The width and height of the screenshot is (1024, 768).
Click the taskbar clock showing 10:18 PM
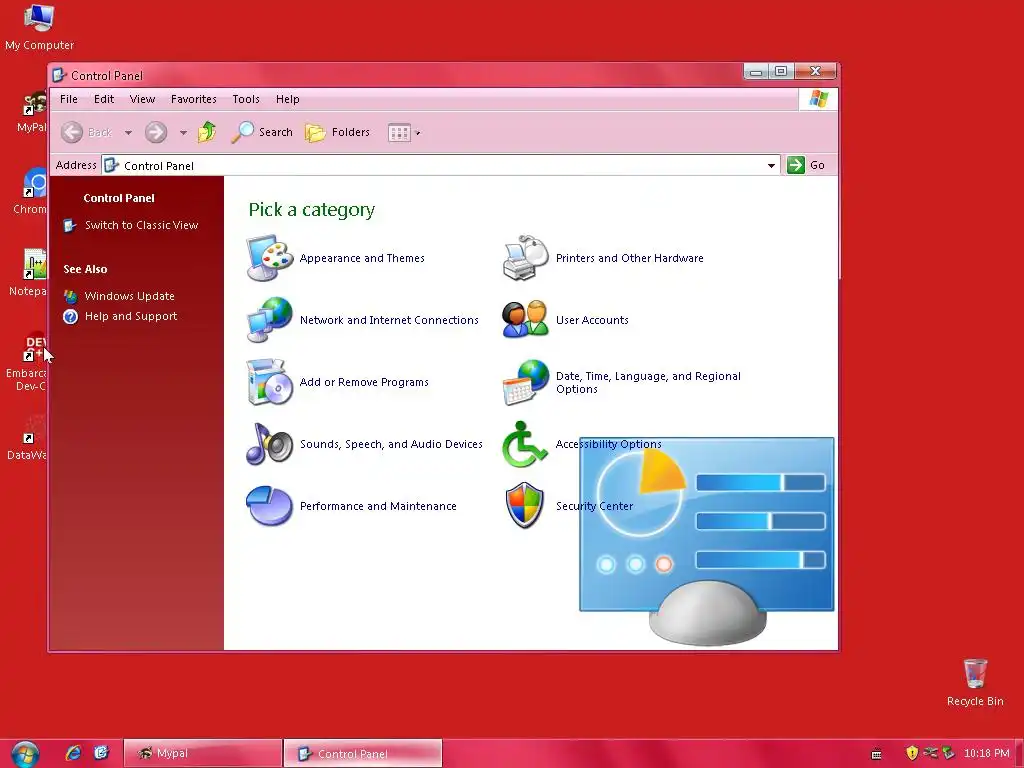click(x=986, y=754)
